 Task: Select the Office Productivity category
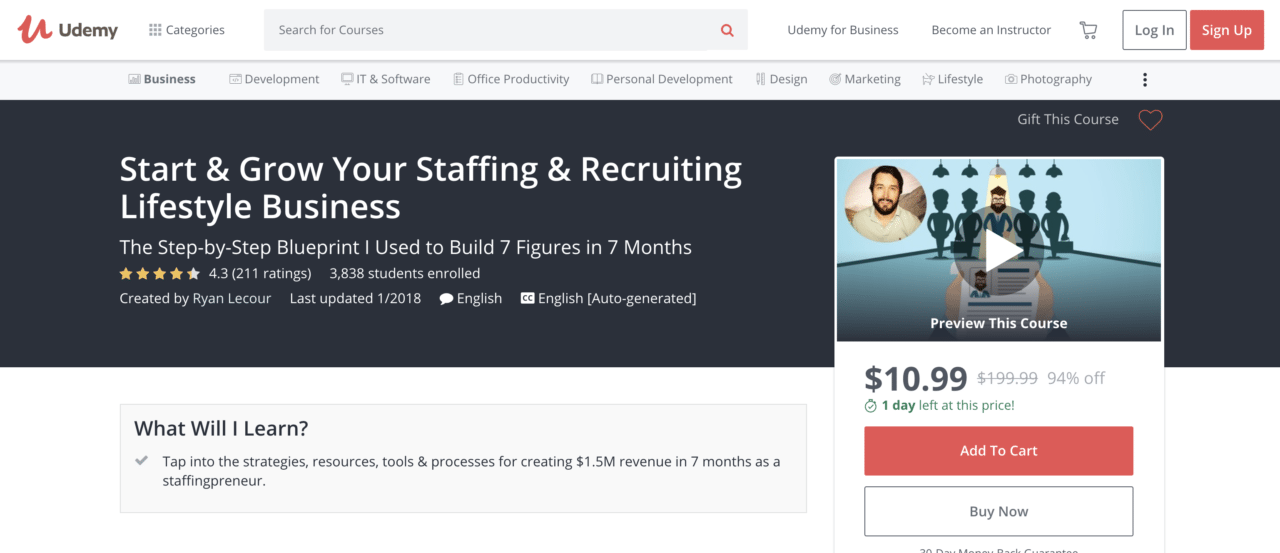510,79
